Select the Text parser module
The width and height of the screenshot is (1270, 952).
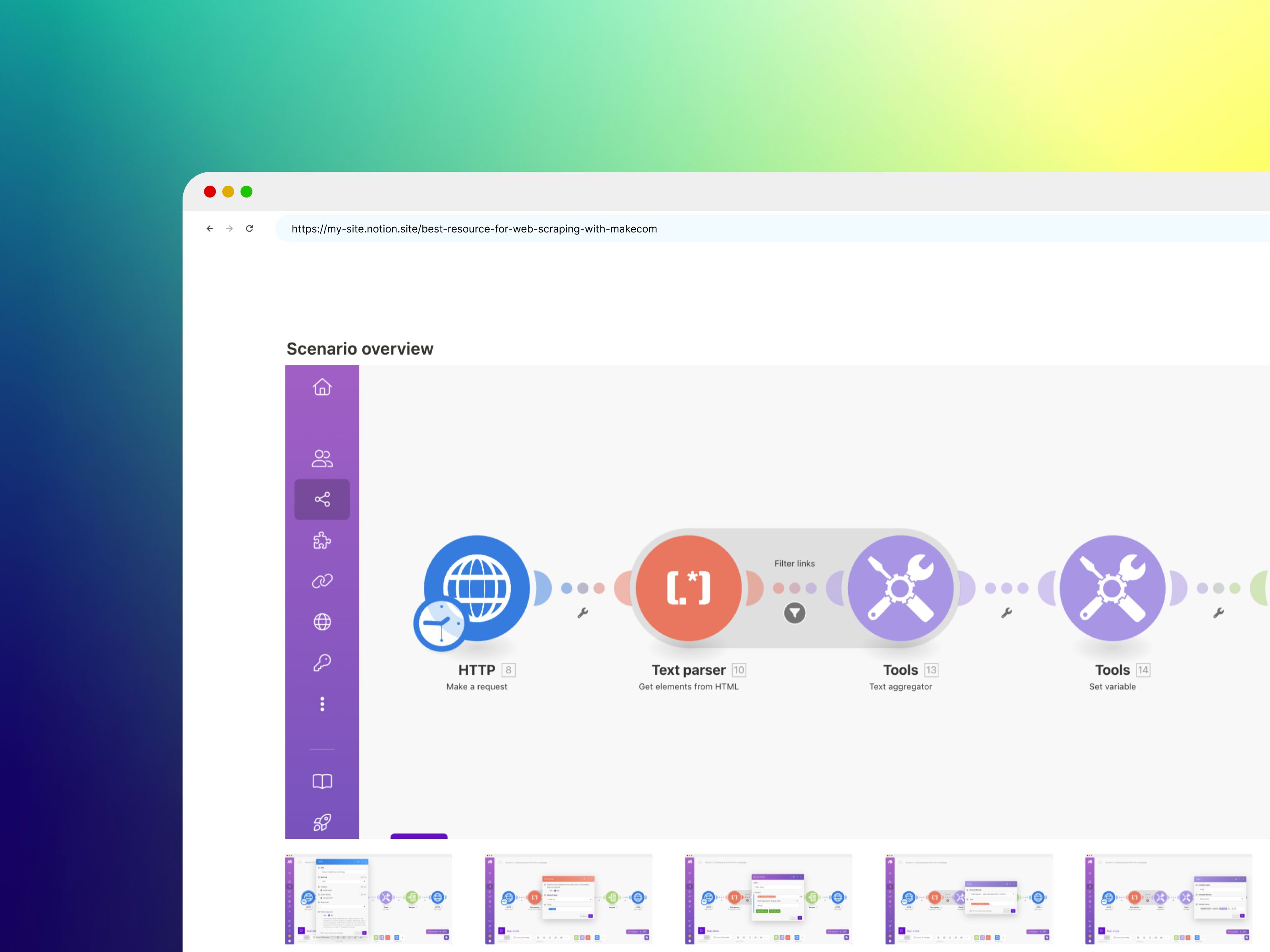(689, 588)
